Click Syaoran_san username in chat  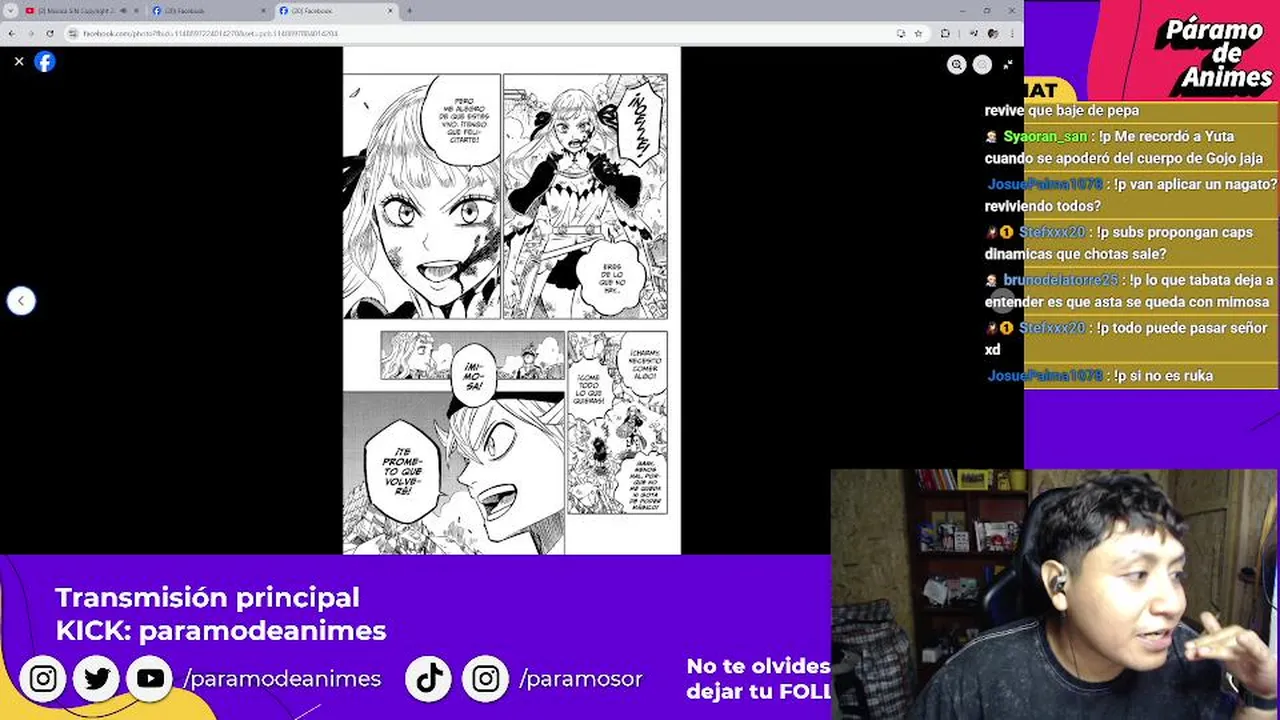(1045, 136)
